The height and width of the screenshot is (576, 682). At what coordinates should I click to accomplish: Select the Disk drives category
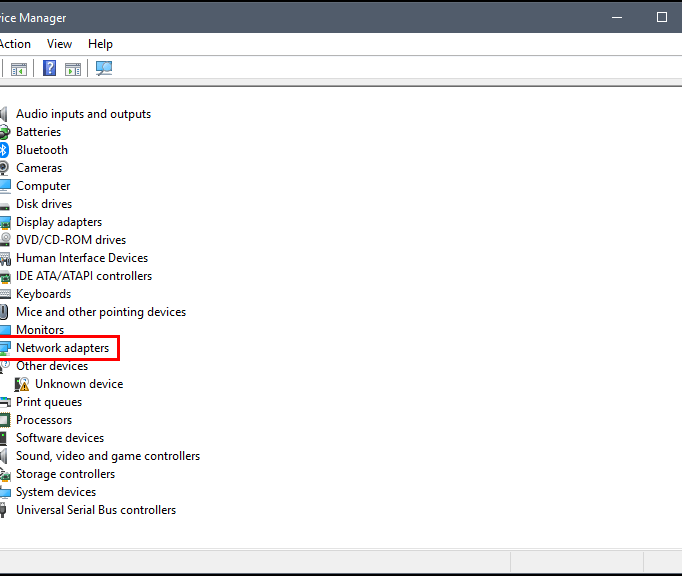[x=44, y=204]
